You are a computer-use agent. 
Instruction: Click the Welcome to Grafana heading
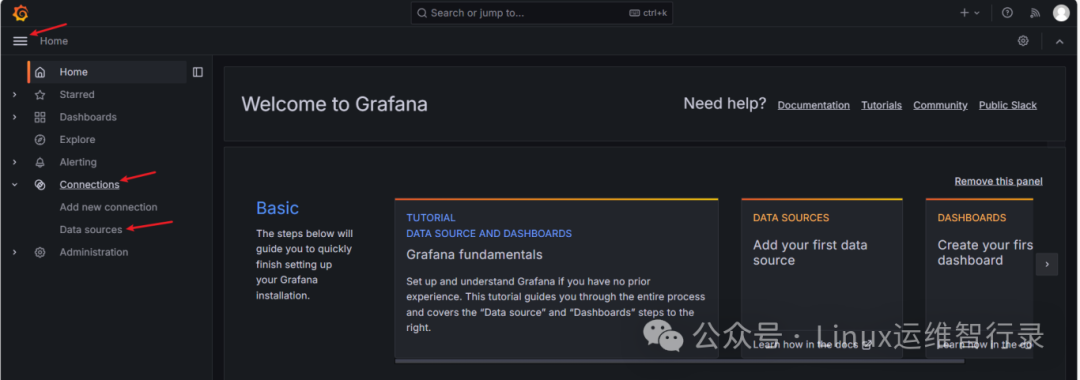(x=334, y=105)
